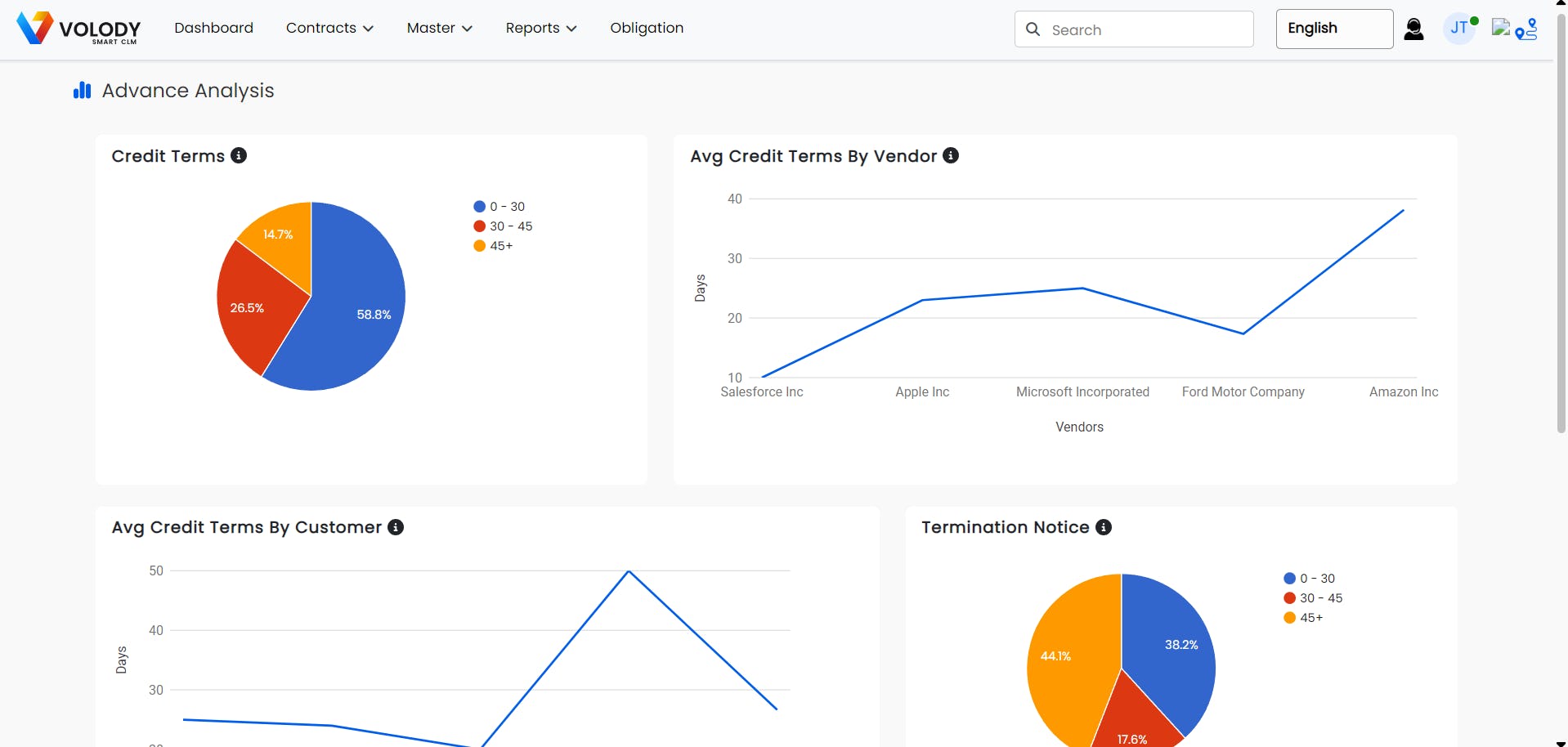Go to the Dashboard menu item
1568x747 pixels.
point(213,28)
